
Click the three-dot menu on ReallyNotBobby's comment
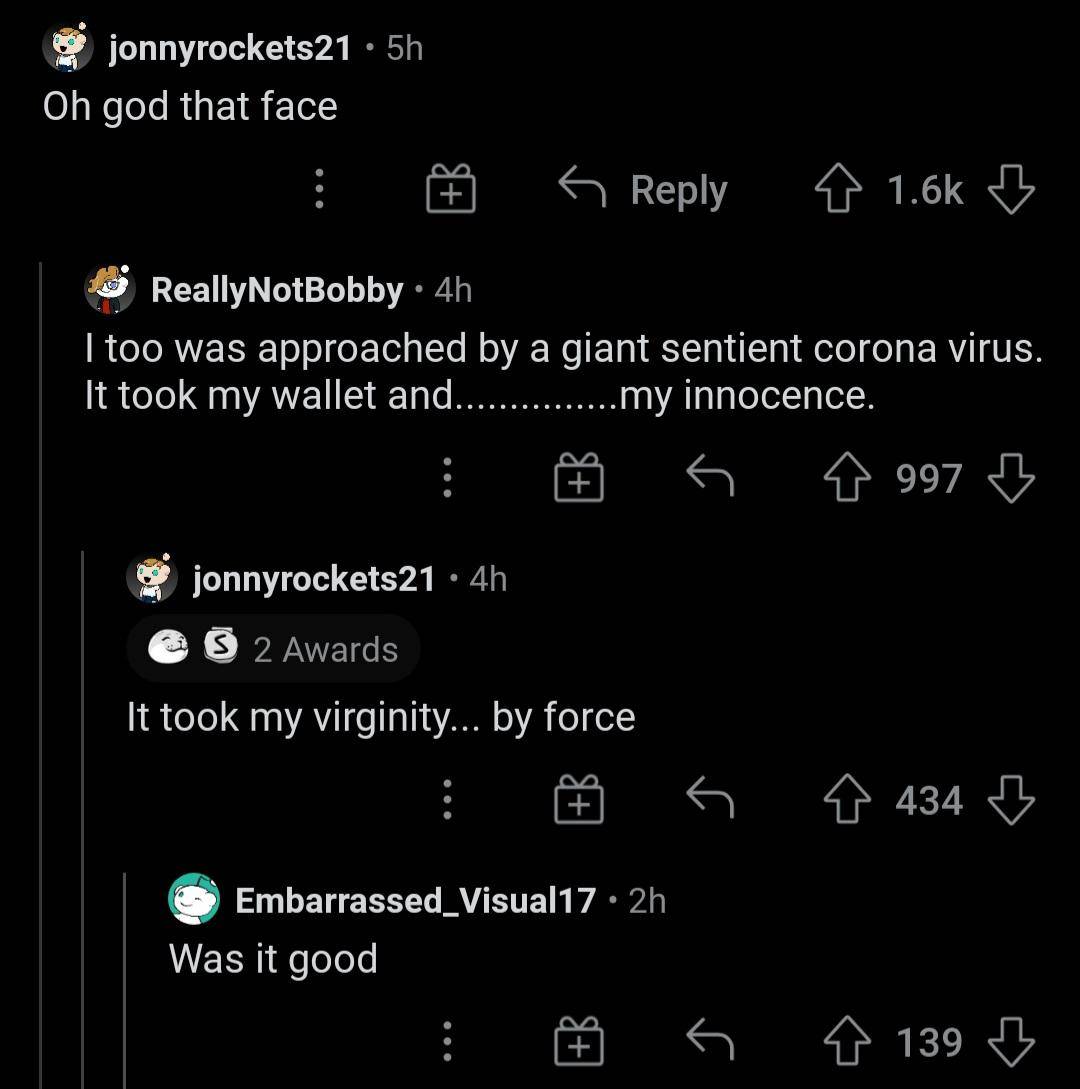coord(446,478)
